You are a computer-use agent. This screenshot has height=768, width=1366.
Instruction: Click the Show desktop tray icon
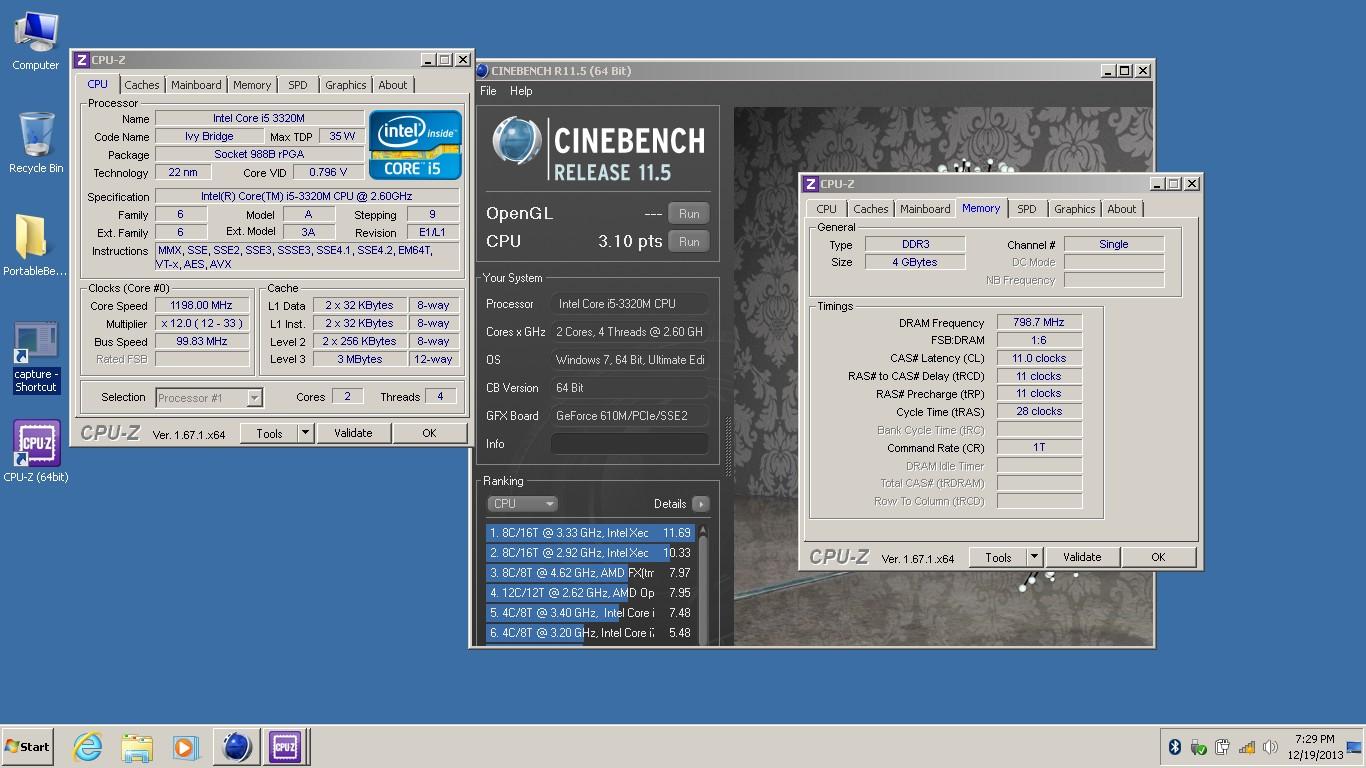(x=1354, y=747)
